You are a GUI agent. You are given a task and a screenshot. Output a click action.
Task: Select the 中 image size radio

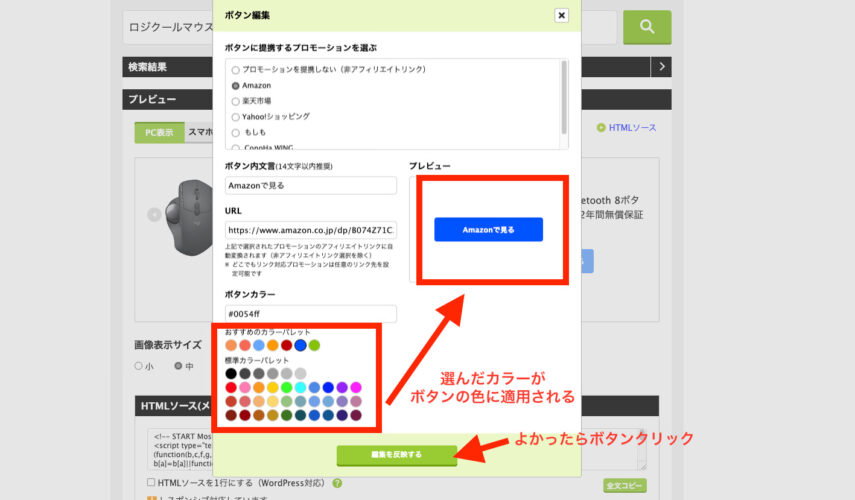tap(178, 366)
